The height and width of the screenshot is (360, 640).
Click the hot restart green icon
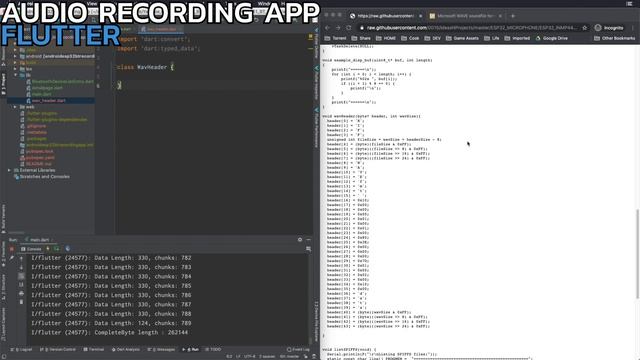pyautogui.click(x=57, y=249)
